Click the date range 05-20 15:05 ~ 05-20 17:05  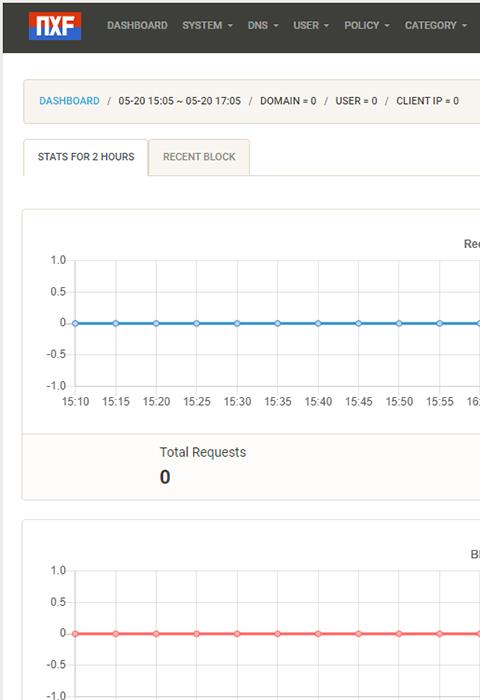click(179, 101)
